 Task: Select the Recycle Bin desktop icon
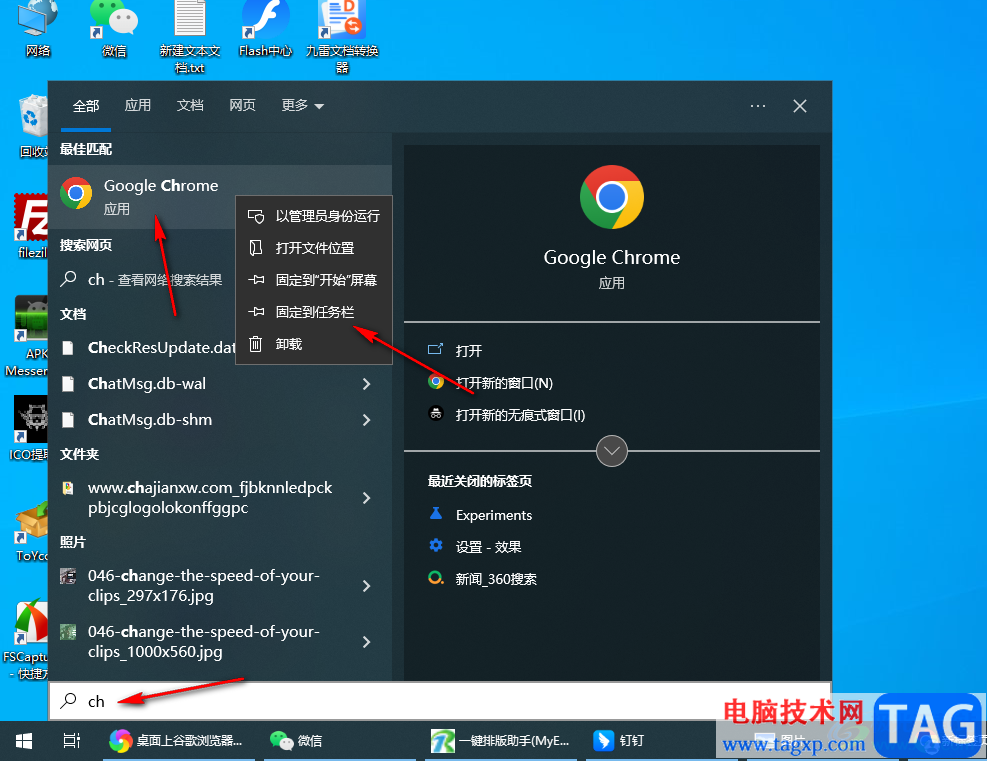[x=33, y=126]
